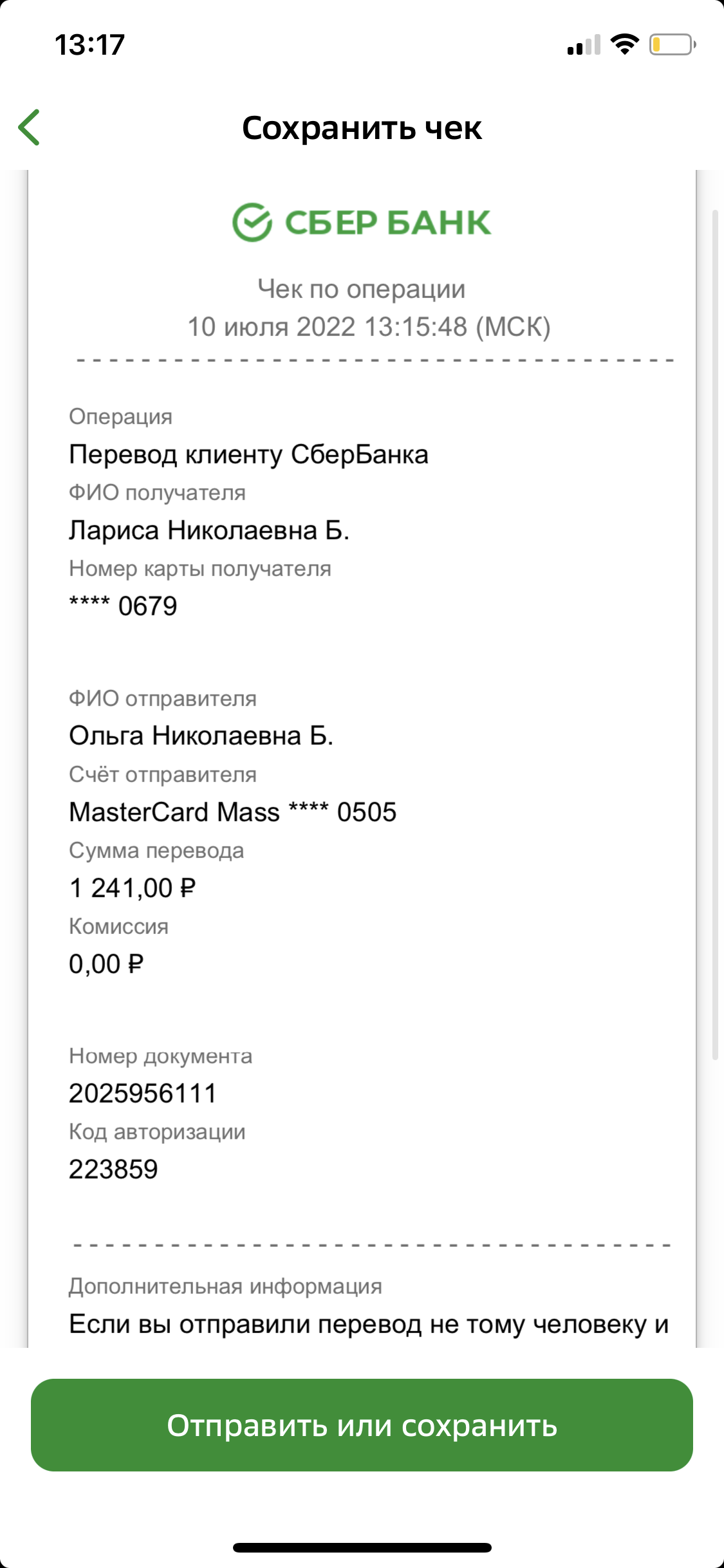Screen dimensions: 724x1568
Task: Tap sender name Ольга Николаевна Б.
Action: pyautogui.click(x=201, y=736)
